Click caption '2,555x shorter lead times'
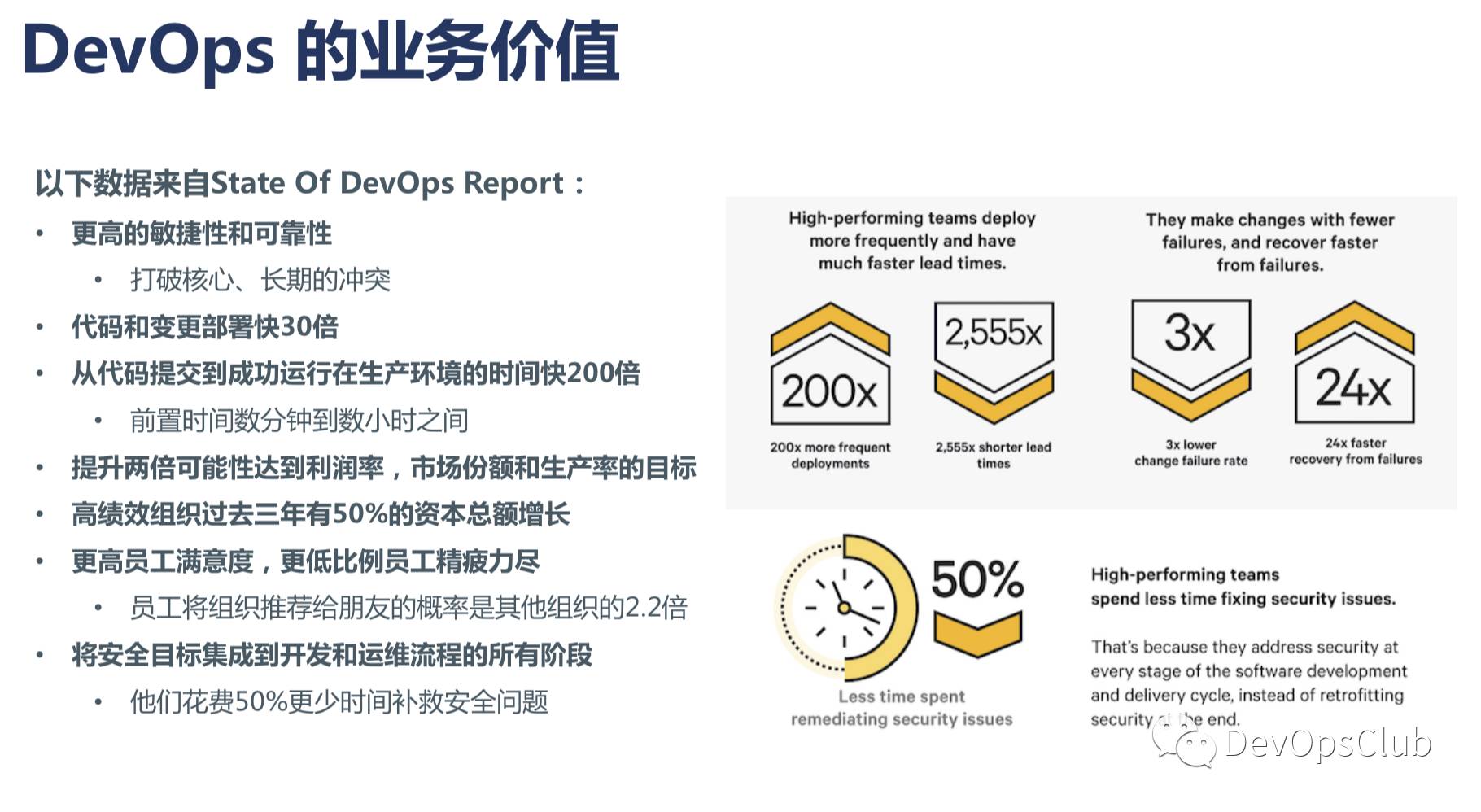The image size is (1481, 812). pyautogui.click(x=994, y=456)
